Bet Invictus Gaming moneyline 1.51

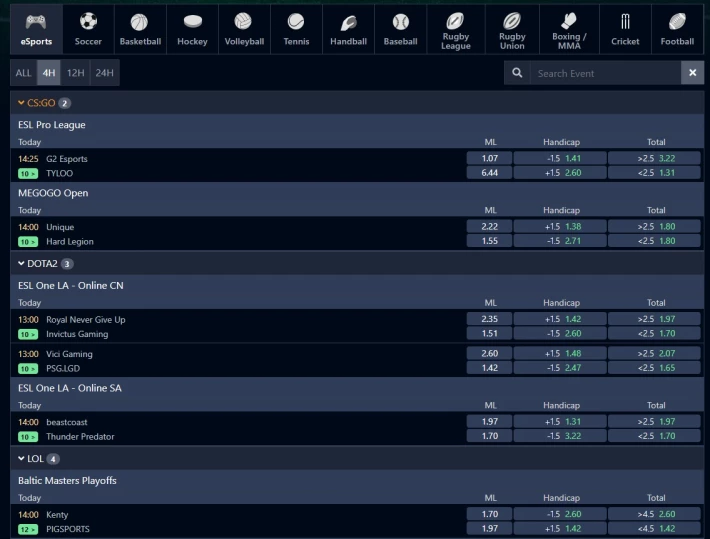[x=489, y=333]
